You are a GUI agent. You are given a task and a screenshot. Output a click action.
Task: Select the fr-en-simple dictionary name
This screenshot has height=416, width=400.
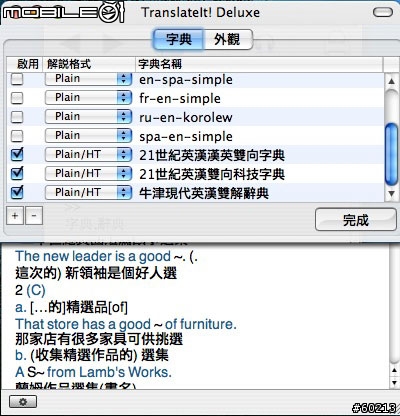click(180, 99)
